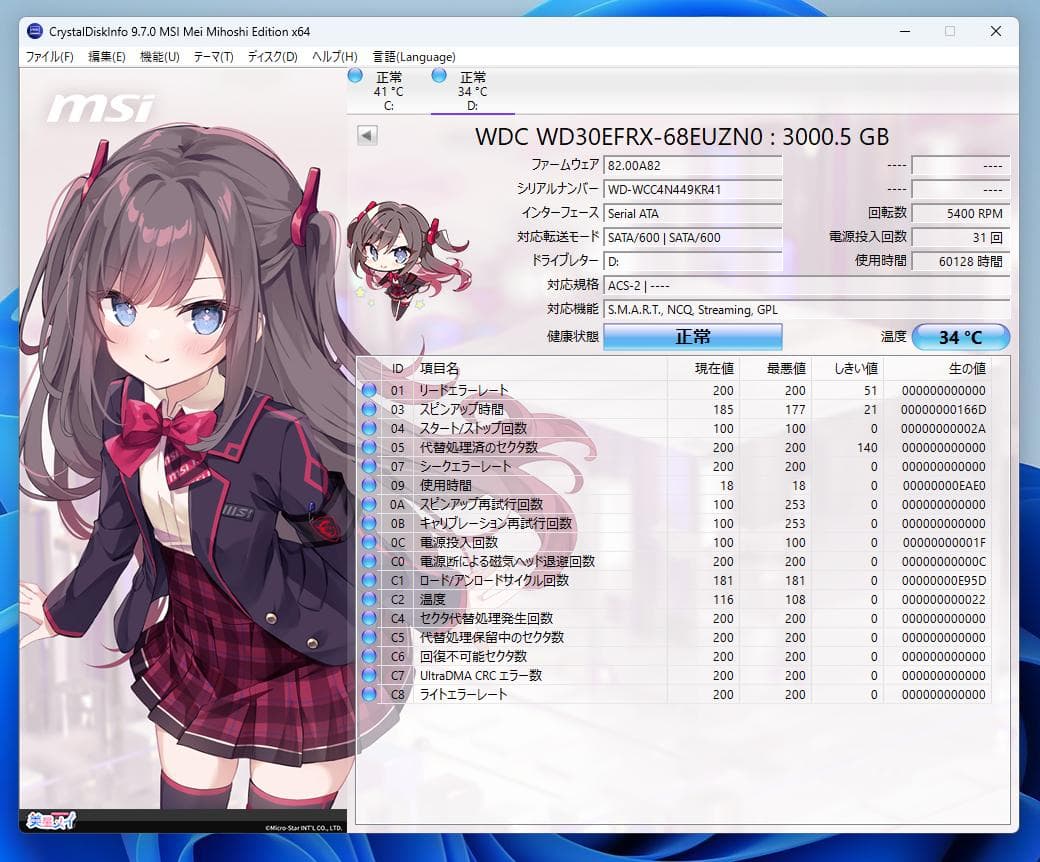Click status icon for C6 回復不可能セクタ数
Viewport: 1040px width, 862px height.
click(x=369, y=656)
